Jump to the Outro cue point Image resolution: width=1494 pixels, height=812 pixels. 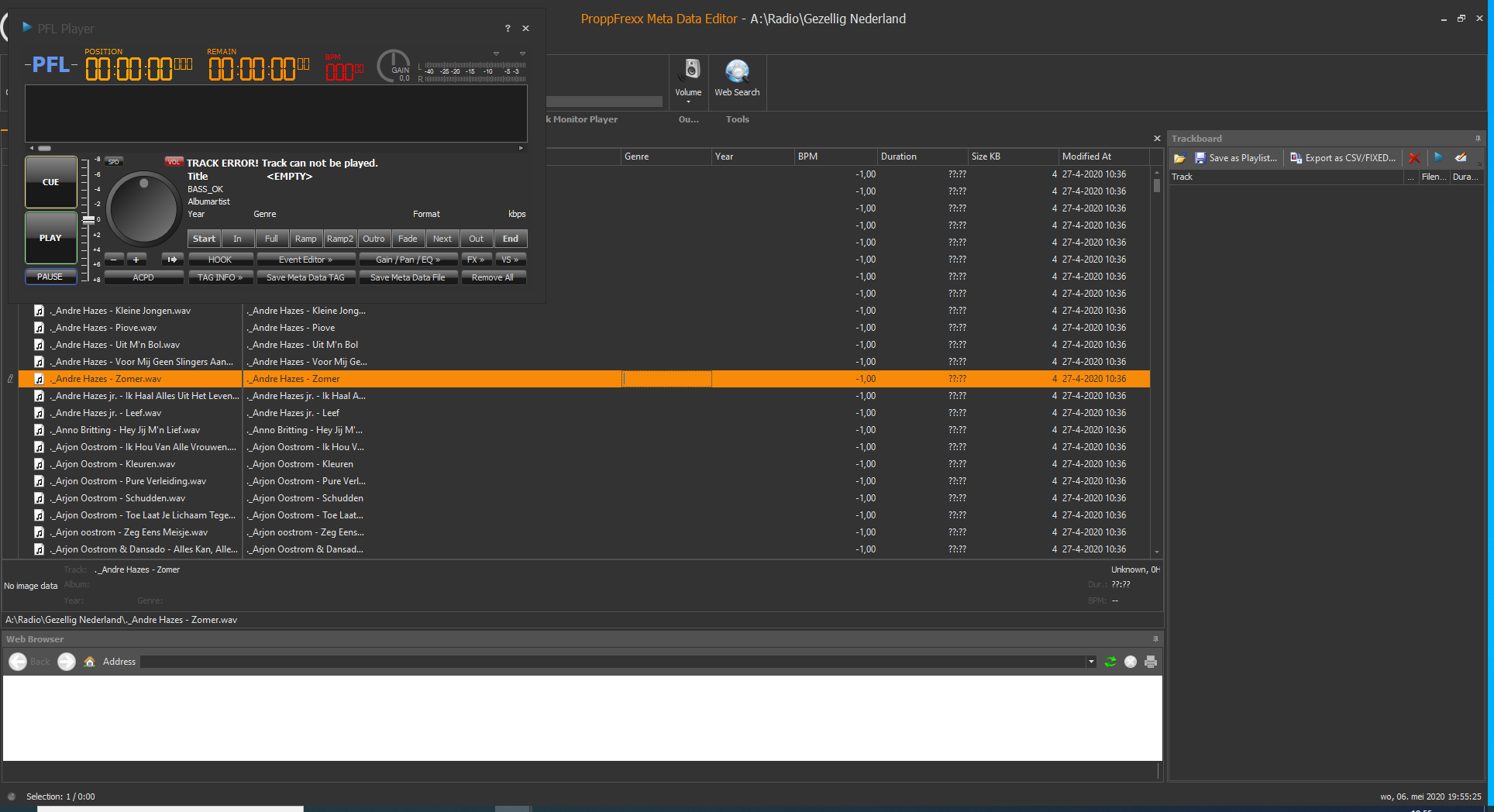tap(373, 239)
